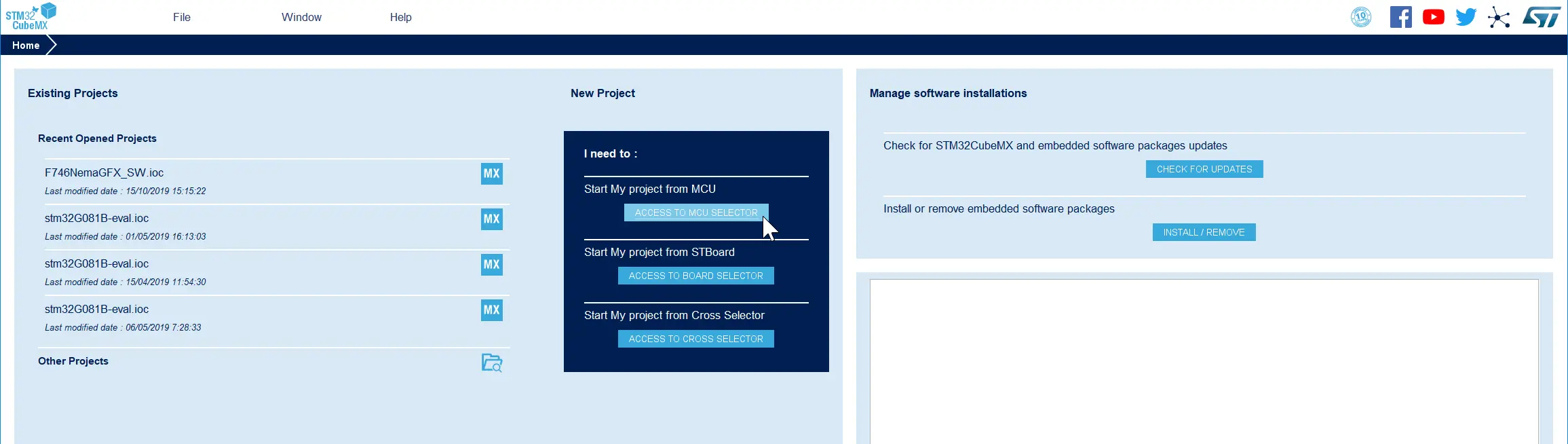
Task: Browse Other Projects with the folder icon
Action: (x=491, y=363)
